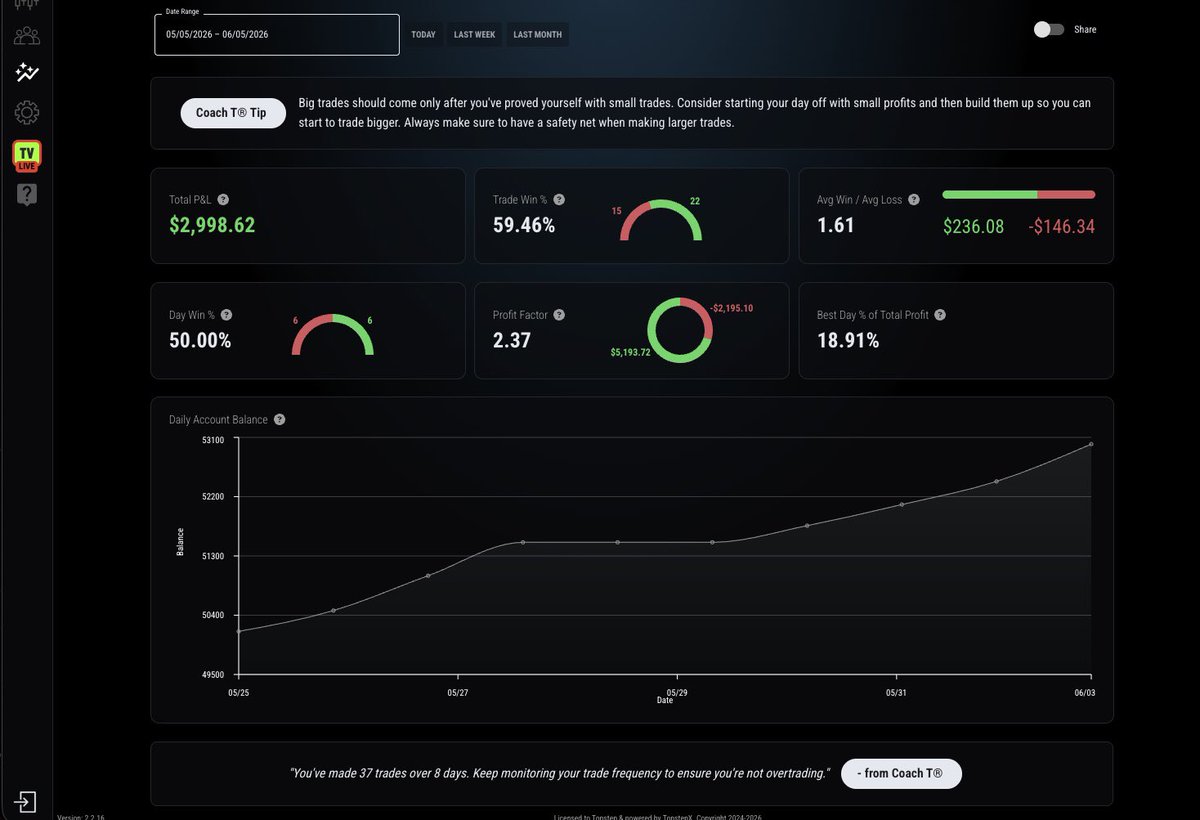
Task: Click the $2,998.62 Total P&L value
Action: click(x=212, y=226)
